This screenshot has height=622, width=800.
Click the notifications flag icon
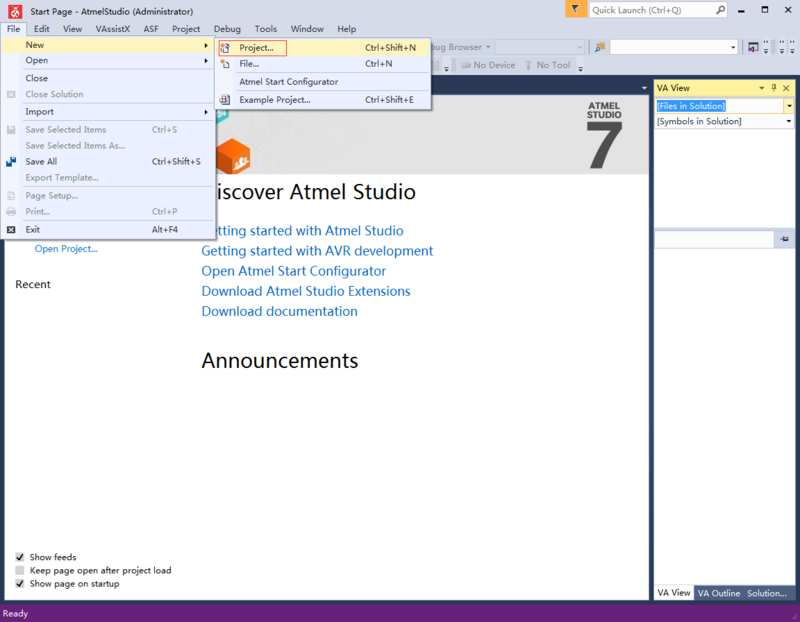click(x=576, y=9)
